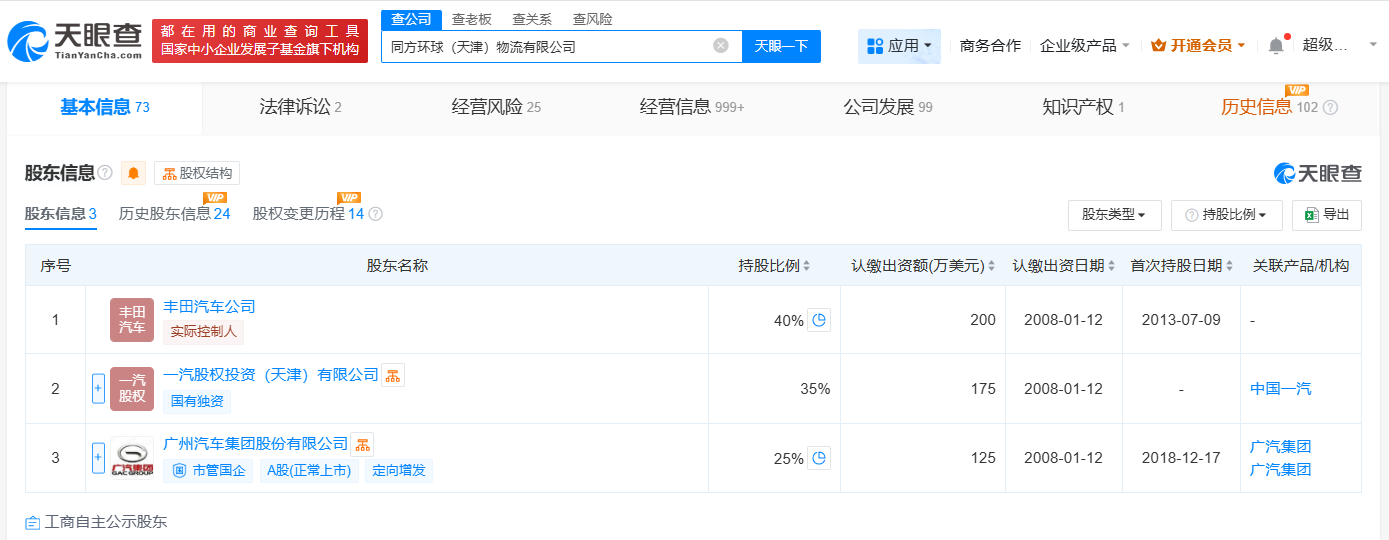Image resolution: width=1389 pixels, height=540 pixels.
Task: Switch to the 历史股东信息 sub-tab
Action: click(174, 214)
